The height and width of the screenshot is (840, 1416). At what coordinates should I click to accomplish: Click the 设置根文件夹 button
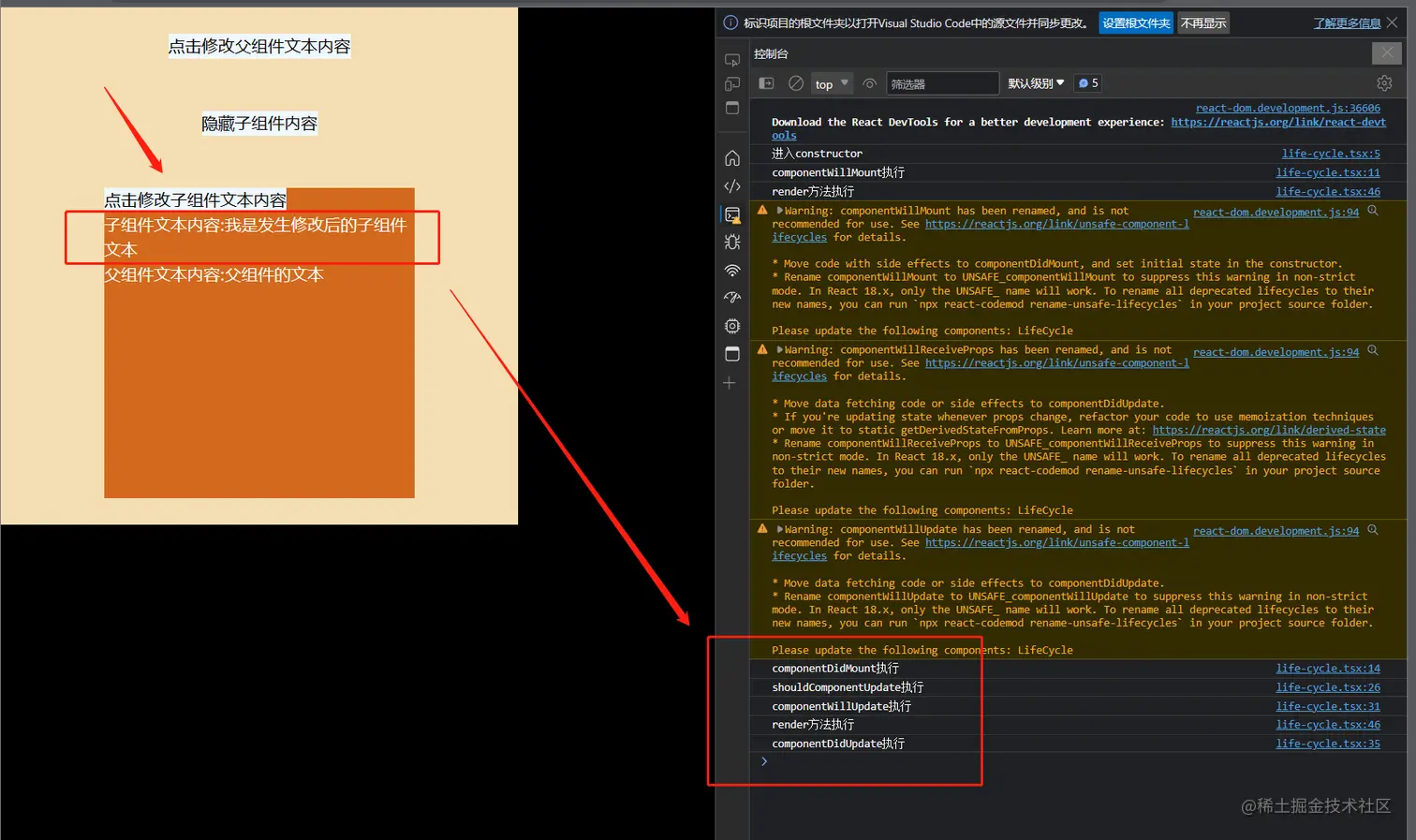coord(1136,23)
